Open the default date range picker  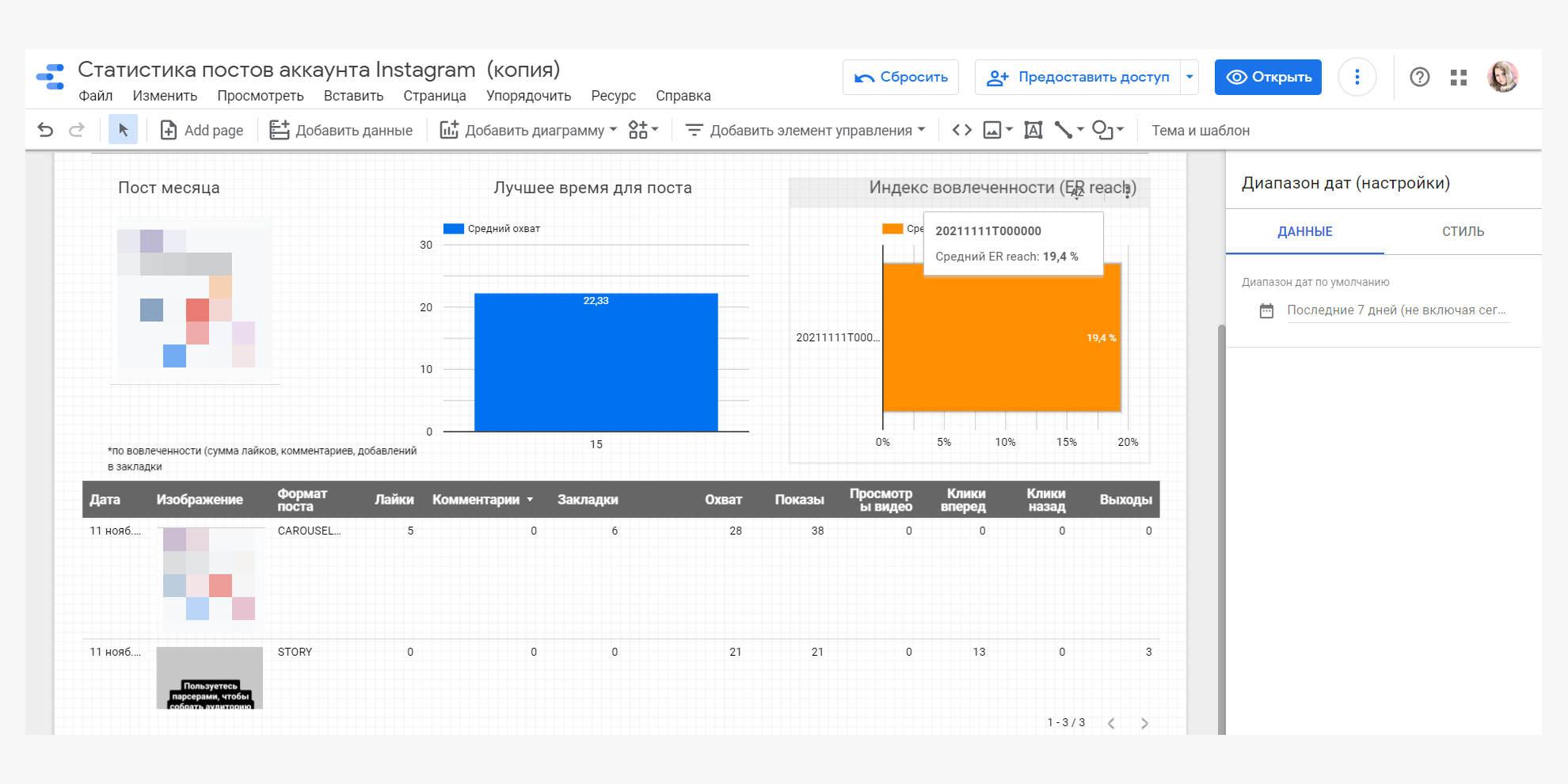(1395, 310)
